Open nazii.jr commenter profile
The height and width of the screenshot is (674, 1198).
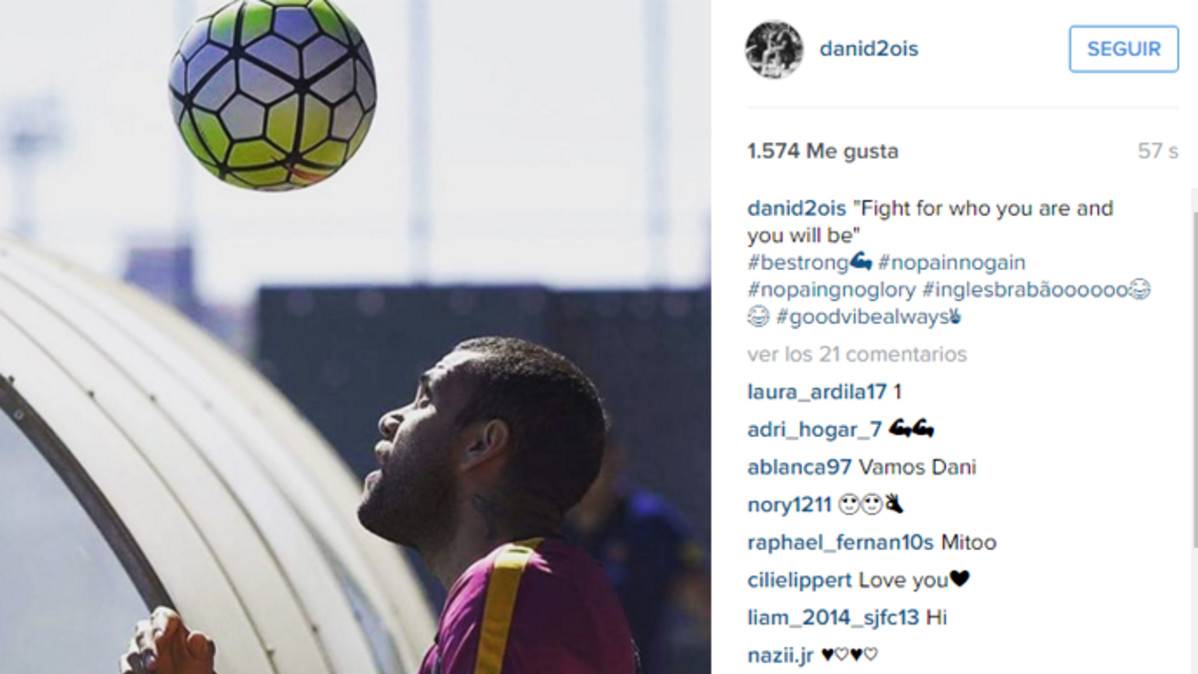point(780,655)
